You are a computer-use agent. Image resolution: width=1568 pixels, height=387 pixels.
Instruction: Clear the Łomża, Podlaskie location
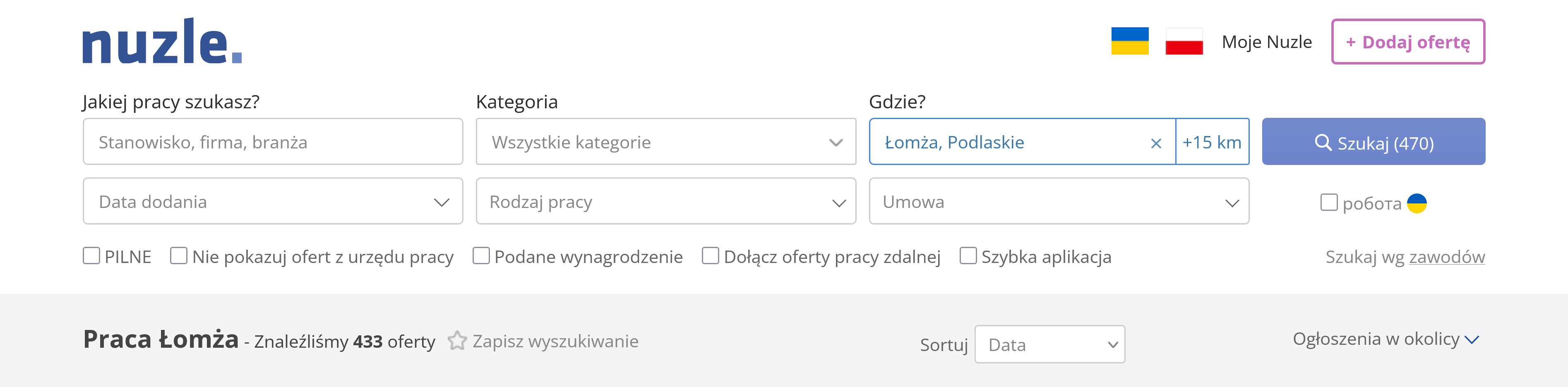tap(1156, 143)
